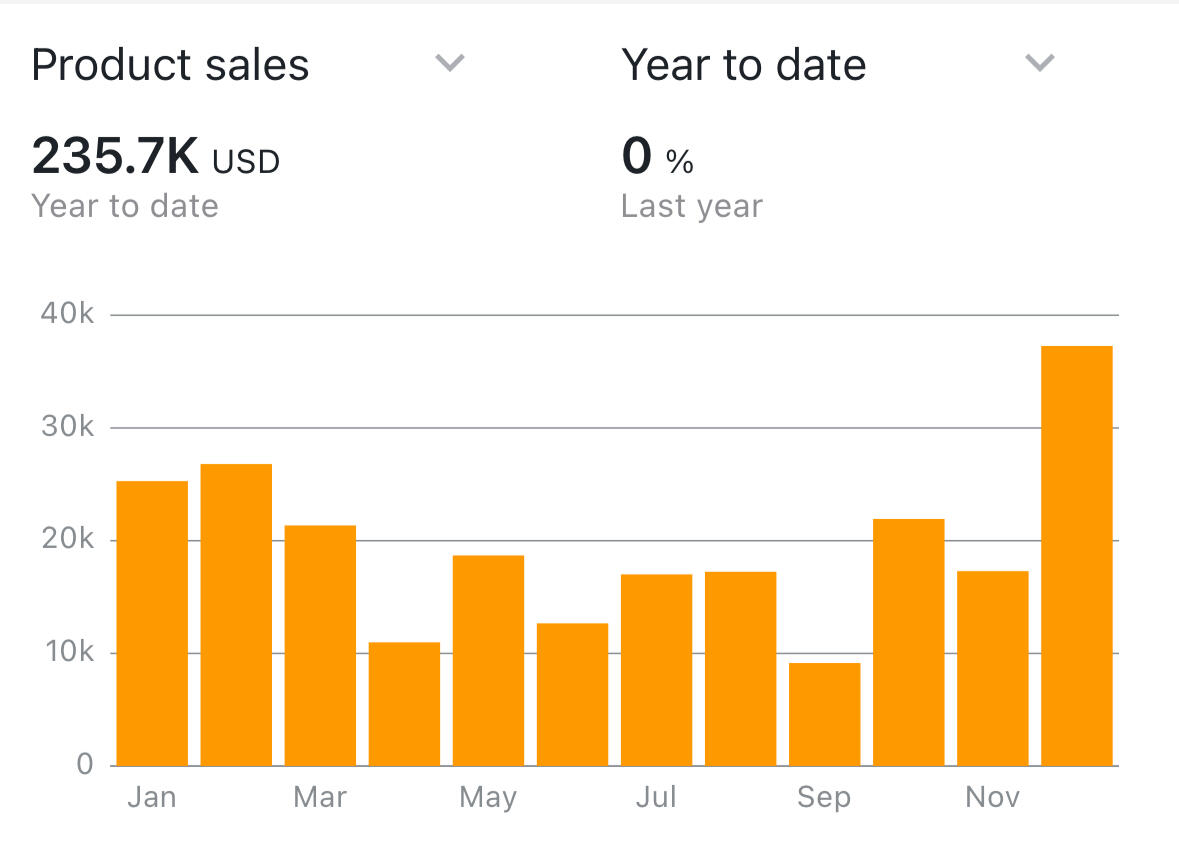Select the February sales bar
1179x850 pixels.
[236, 615]
